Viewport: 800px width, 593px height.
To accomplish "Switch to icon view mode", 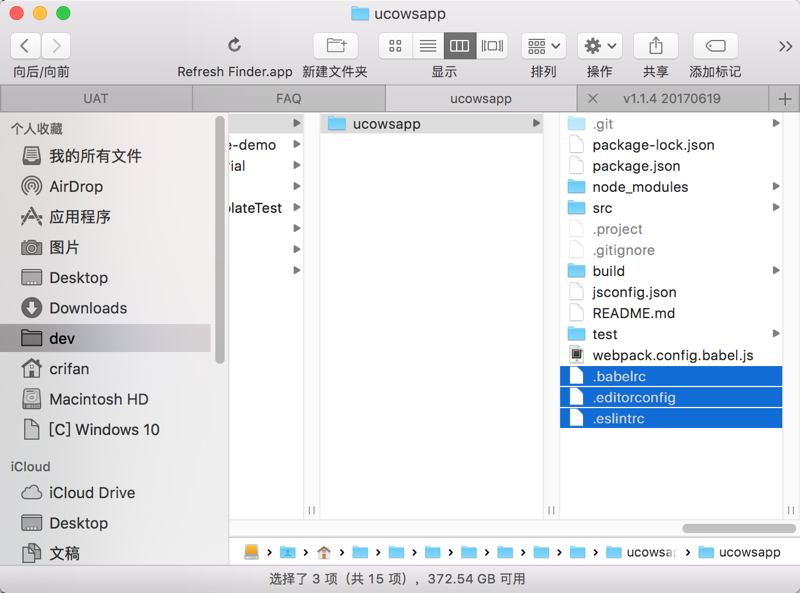I will (x=395, y=46).
